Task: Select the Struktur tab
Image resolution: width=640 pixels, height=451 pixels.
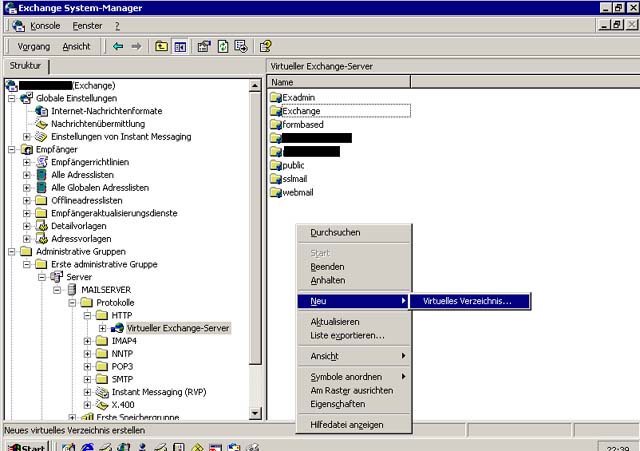Action: click(x=25, y=66)
